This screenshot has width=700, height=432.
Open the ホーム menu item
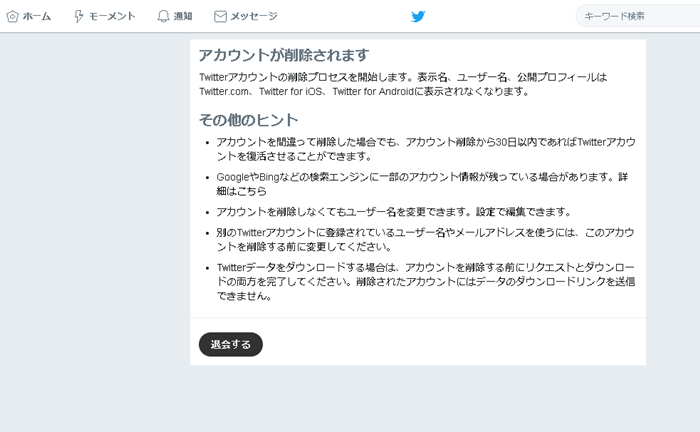(x=29, y=17)
